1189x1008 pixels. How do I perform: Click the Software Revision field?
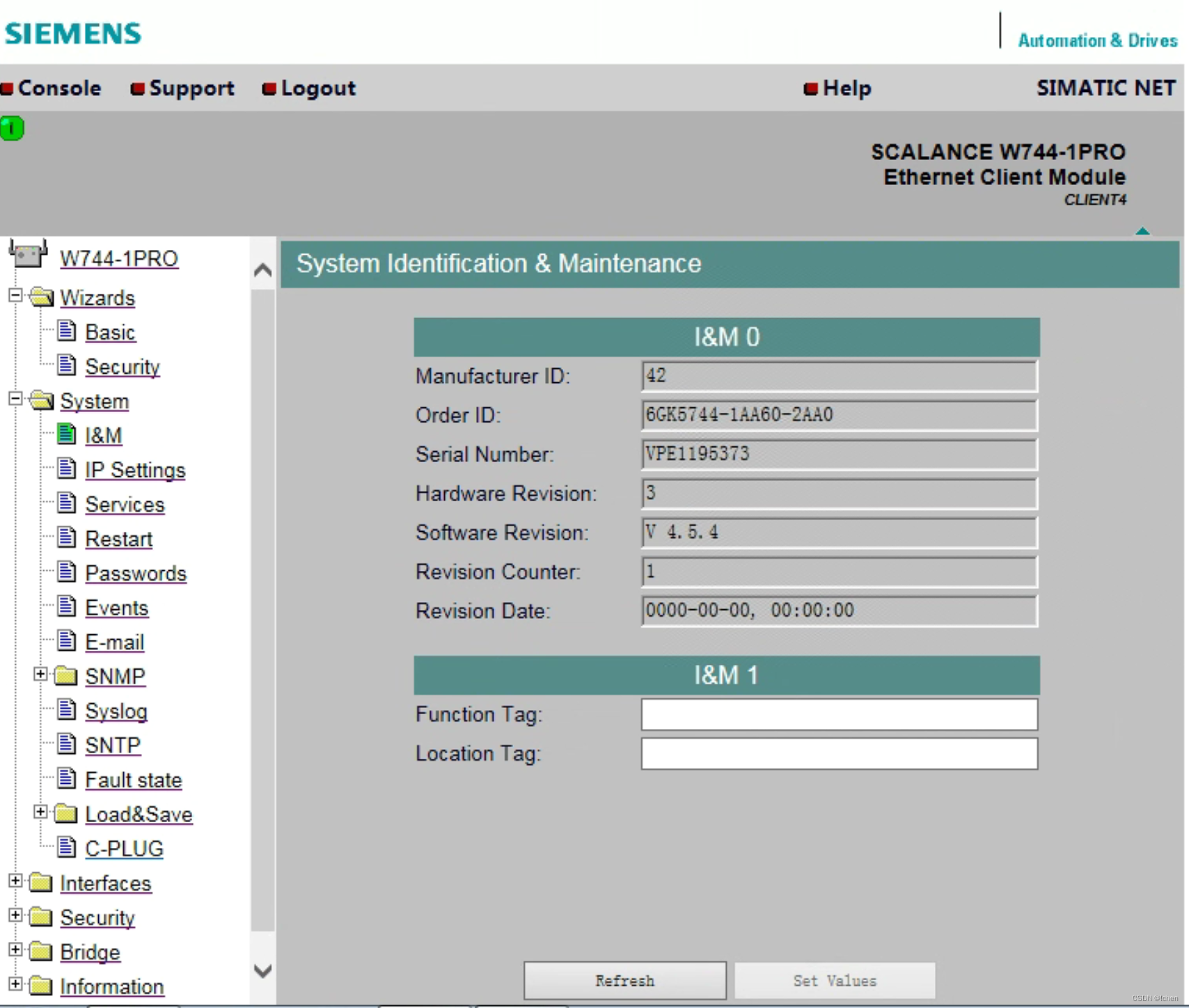tap(840, 533)
